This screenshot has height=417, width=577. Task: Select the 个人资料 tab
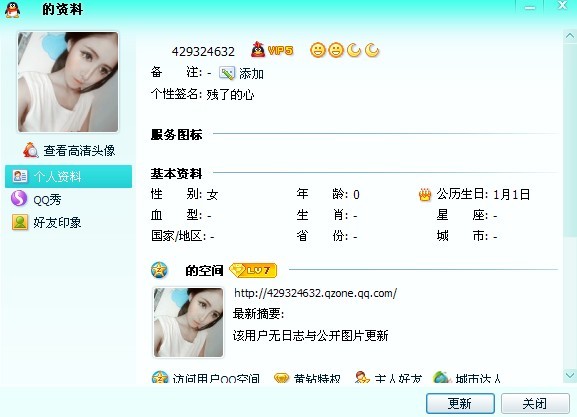tap(68, 177)
